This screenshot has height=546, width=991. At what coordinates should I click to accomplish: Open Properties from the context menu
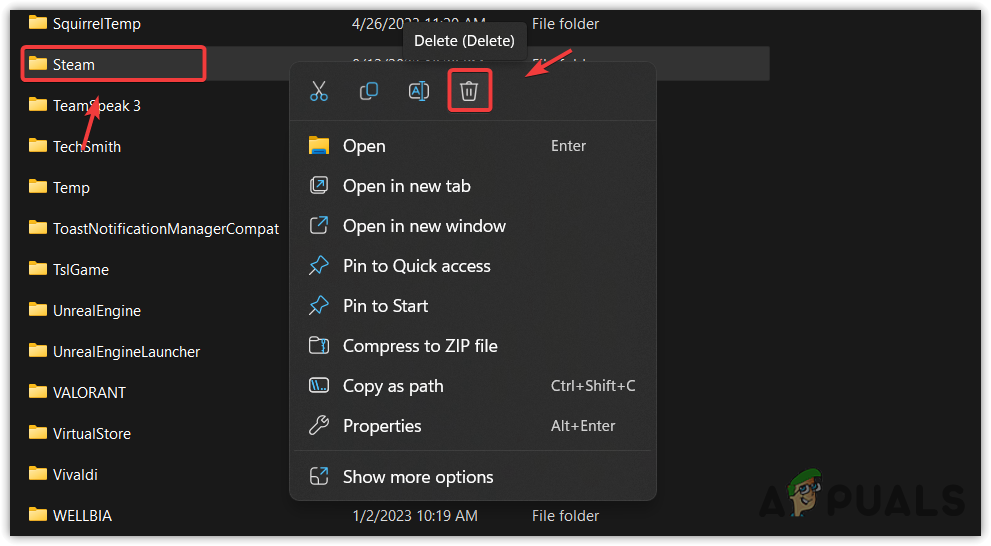[382, 426]
